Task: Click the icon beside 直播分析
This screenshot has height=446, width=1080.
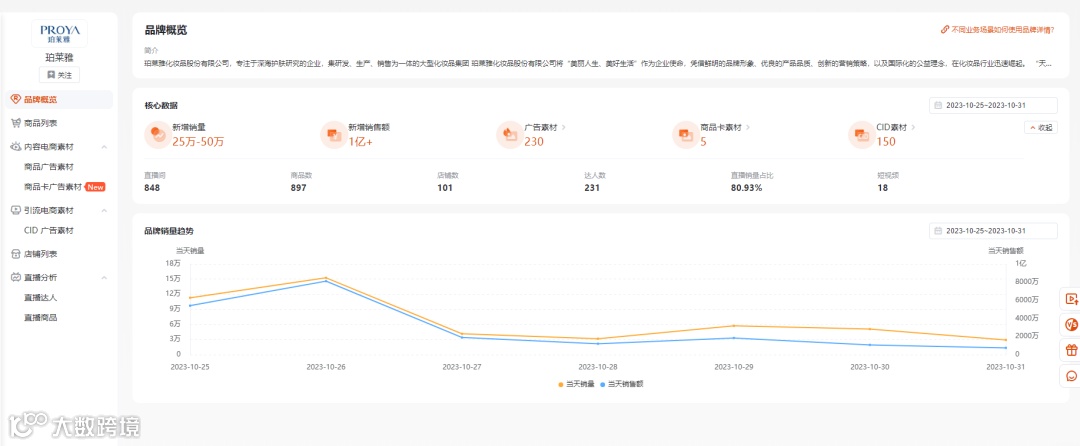Action: point(16,277)
